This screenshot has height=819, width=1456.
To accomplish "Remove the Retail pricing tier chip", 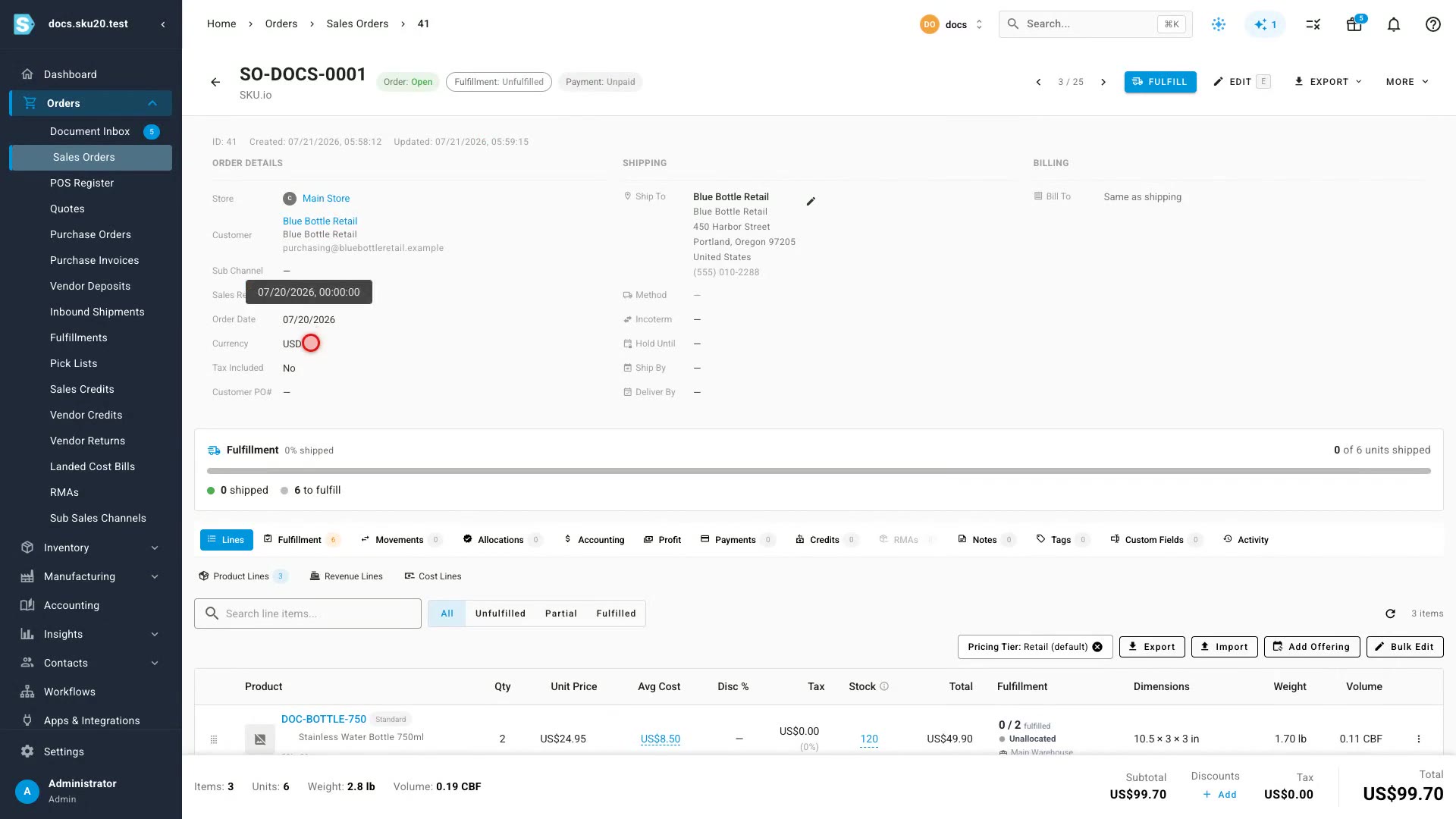I will (x=1097, y=647).
